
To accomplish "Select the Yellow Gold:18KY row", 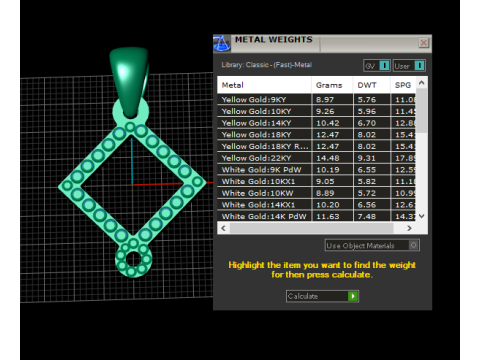I will coord(316,134).
